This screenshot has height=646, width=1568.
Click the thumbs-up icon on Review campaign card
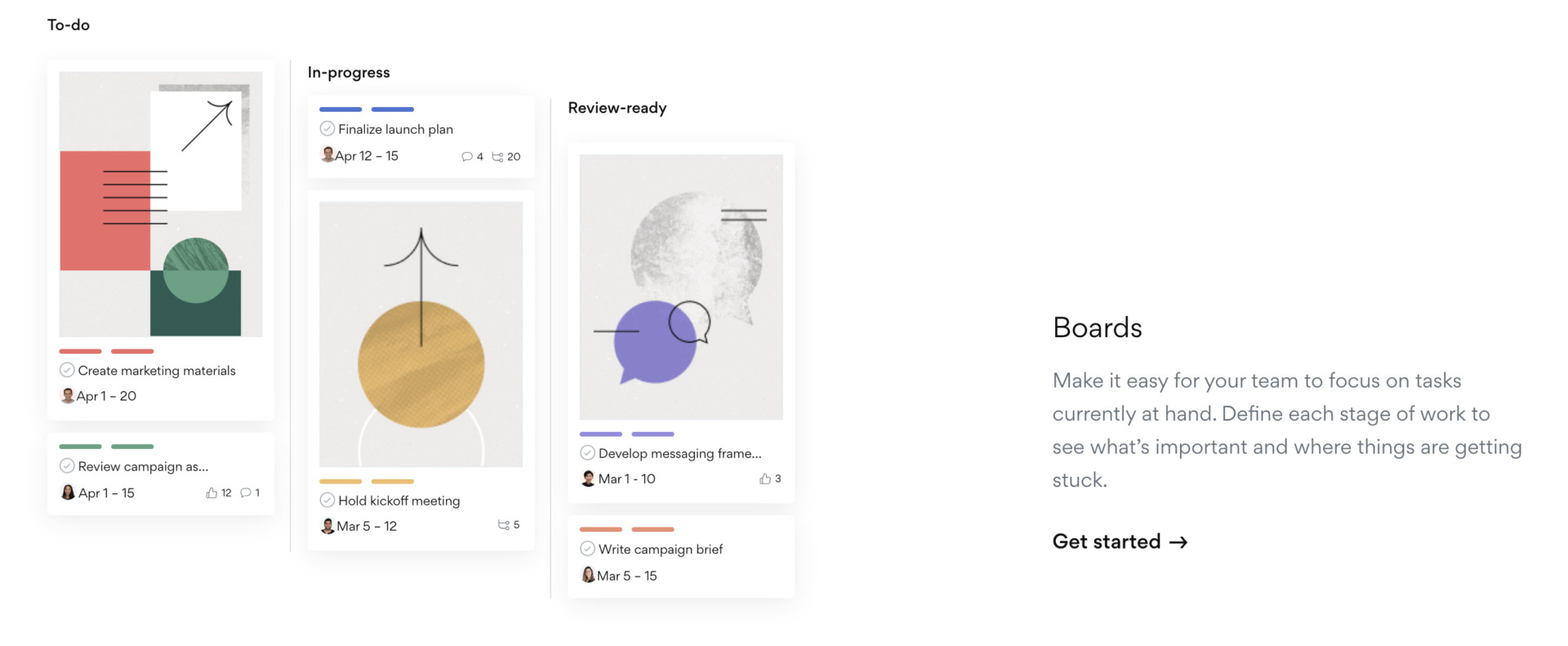coord(212,492)
